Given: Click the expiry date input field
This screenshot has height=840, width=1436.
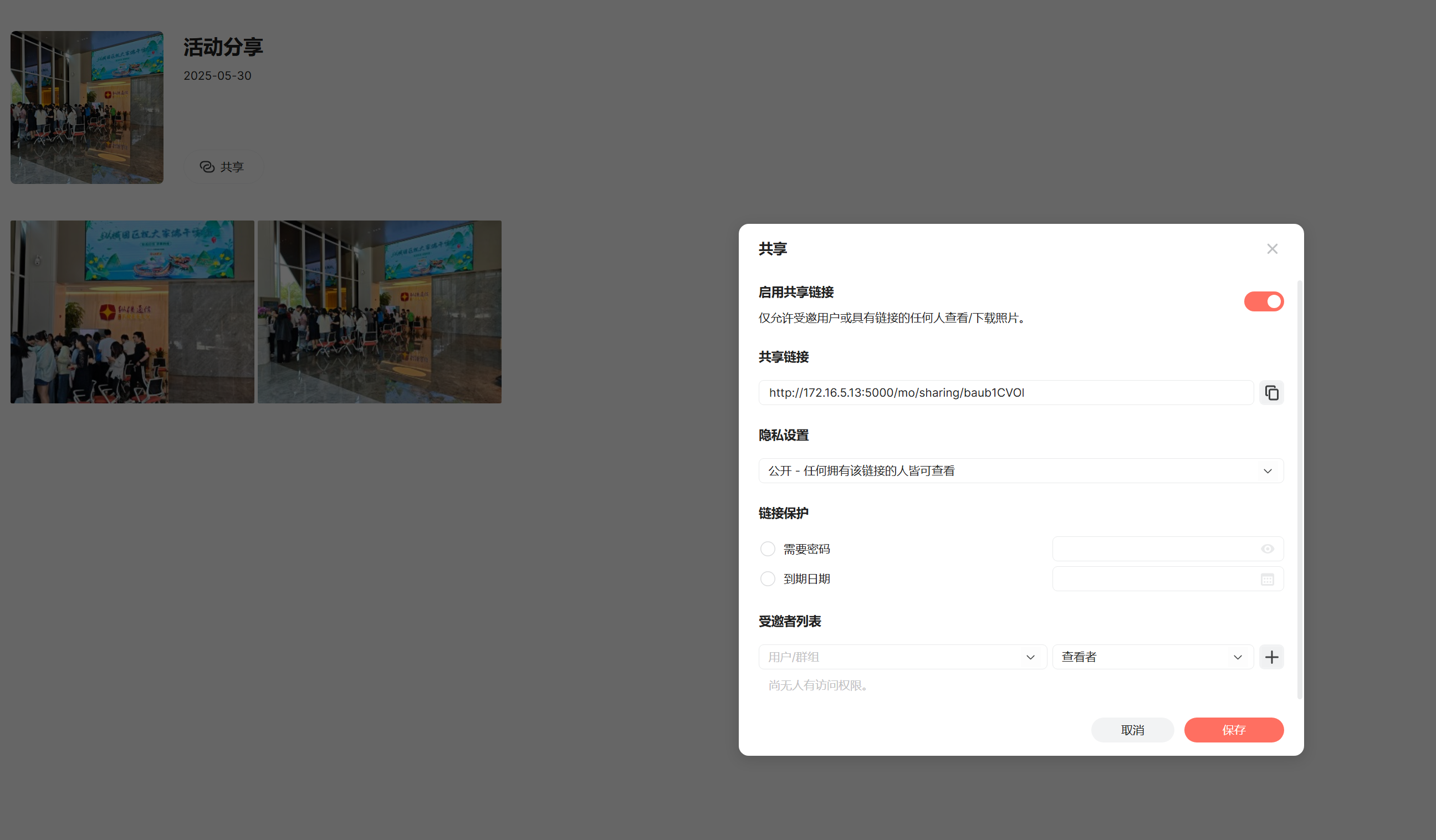Looking at the screenshot, I should [x=1167, y=579].
